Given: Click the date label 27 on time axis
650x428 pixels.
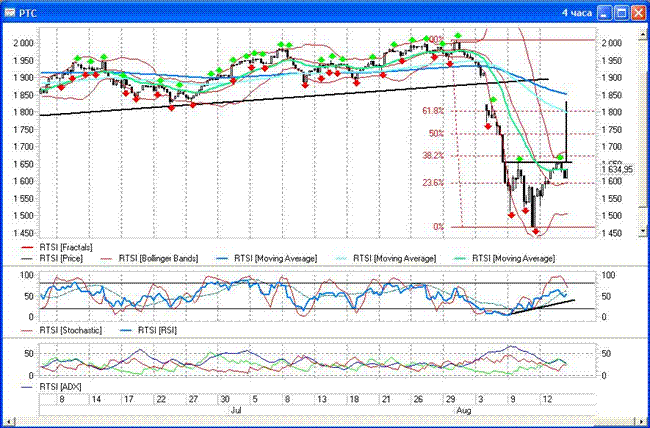Looking at the screenshot, I should point(194,399).
